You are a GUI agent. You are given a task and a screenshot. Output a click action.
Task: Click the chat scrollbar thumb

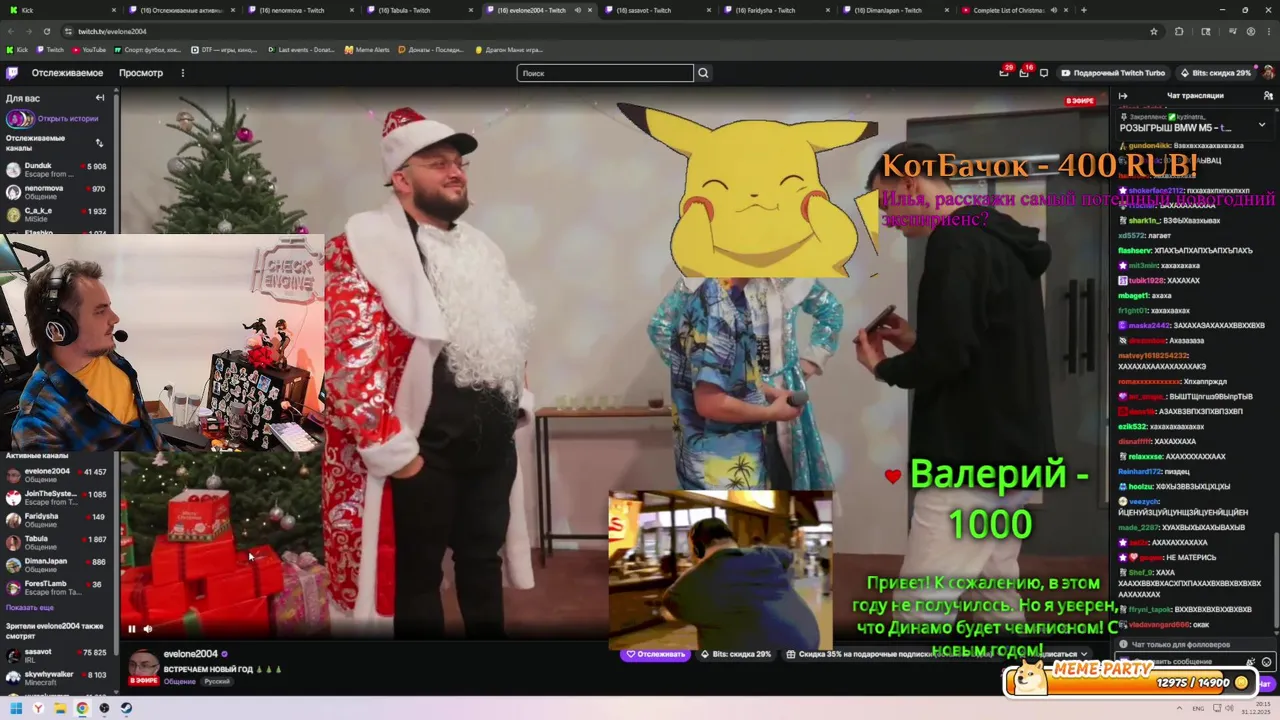(x=1276, y=582)
